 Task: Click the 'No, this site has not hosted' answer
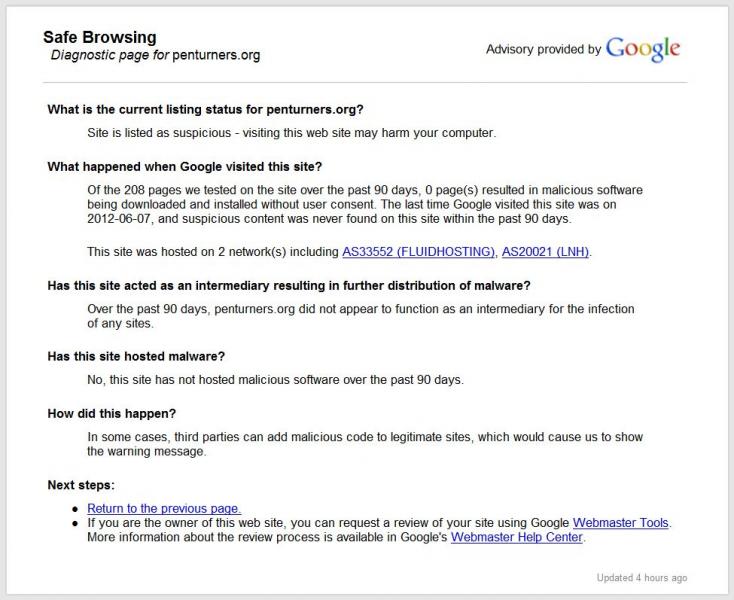click(275, 380)
